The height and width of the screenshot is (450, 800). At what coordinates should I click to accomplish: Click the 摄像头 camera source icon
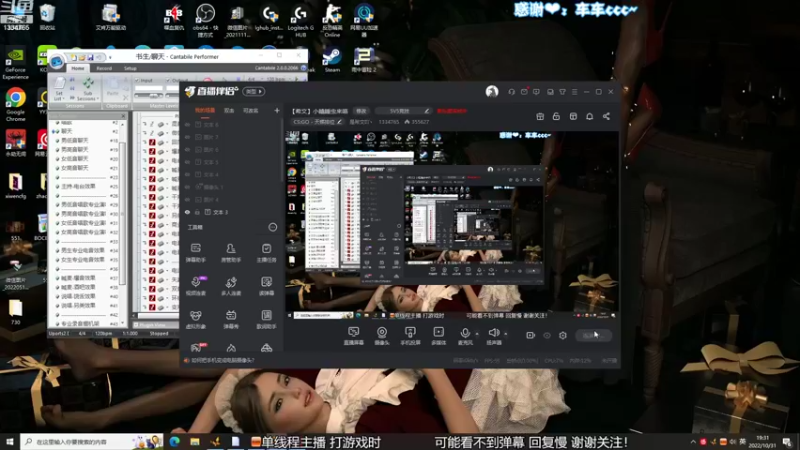381,333
